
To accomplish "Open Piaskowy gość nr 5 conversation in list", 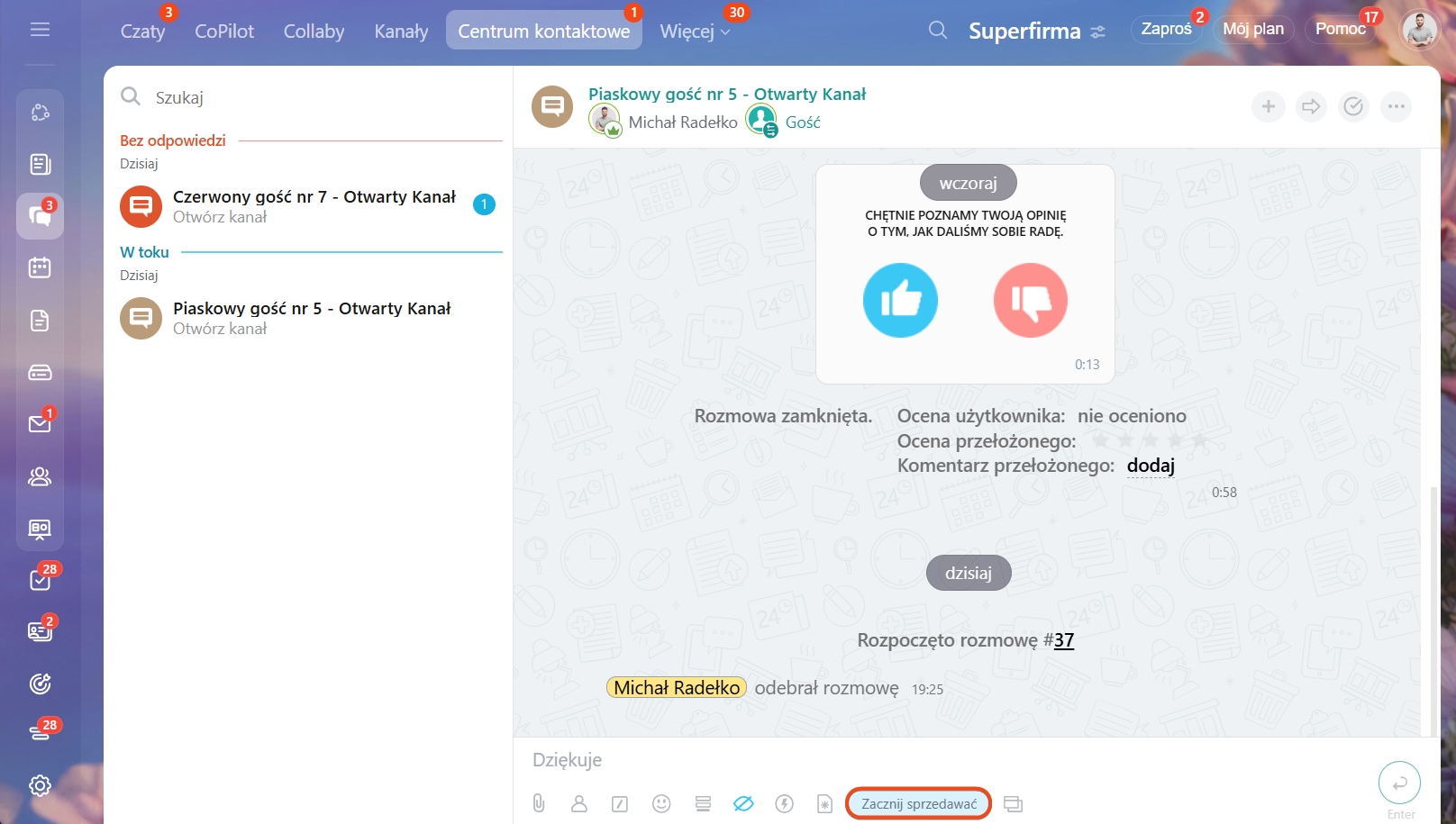I will pyautogui.click(x=308, y=318).
